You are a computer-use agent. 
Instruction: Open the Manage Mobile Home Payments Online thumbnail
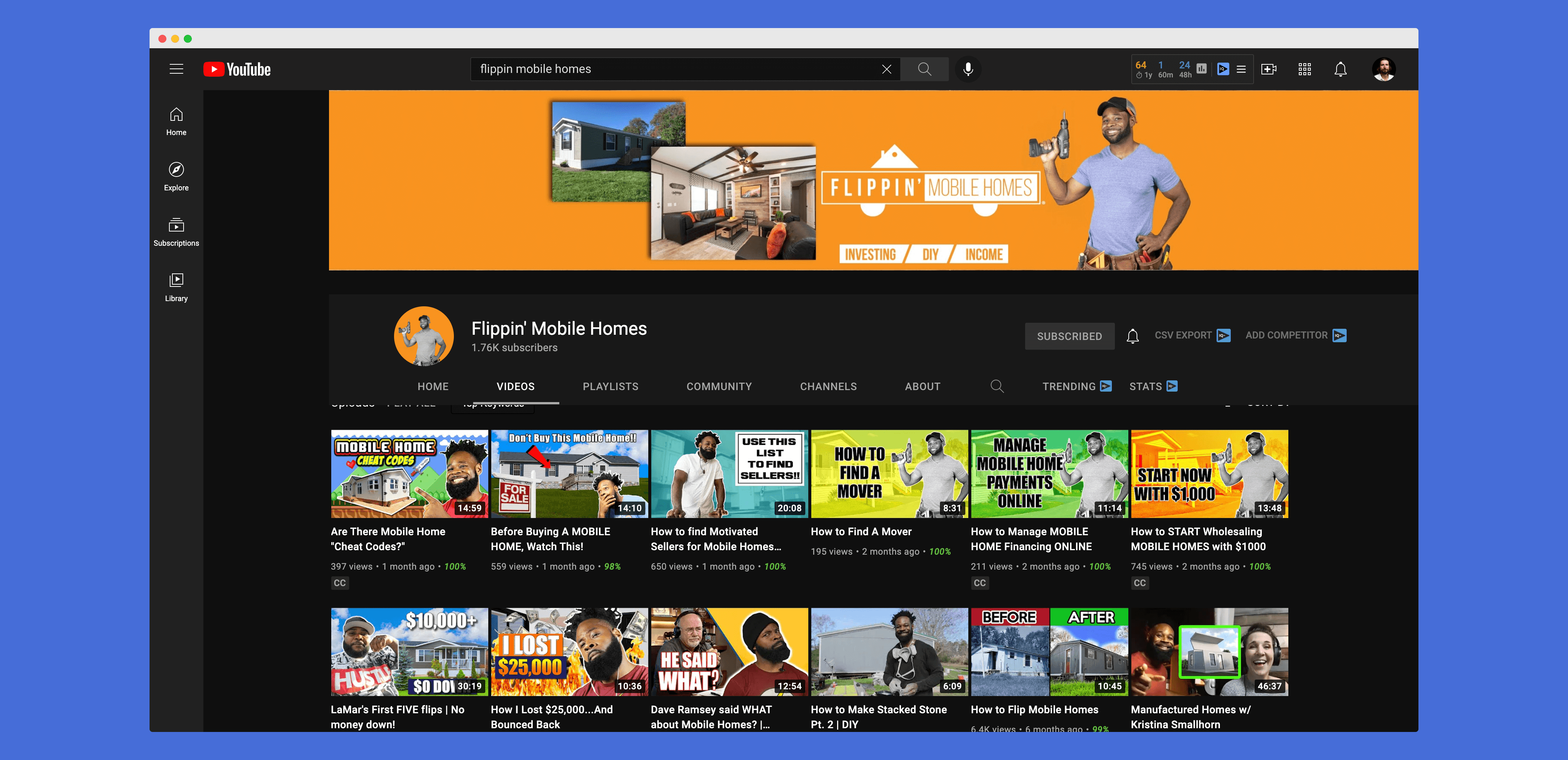tap(1049, 474)
